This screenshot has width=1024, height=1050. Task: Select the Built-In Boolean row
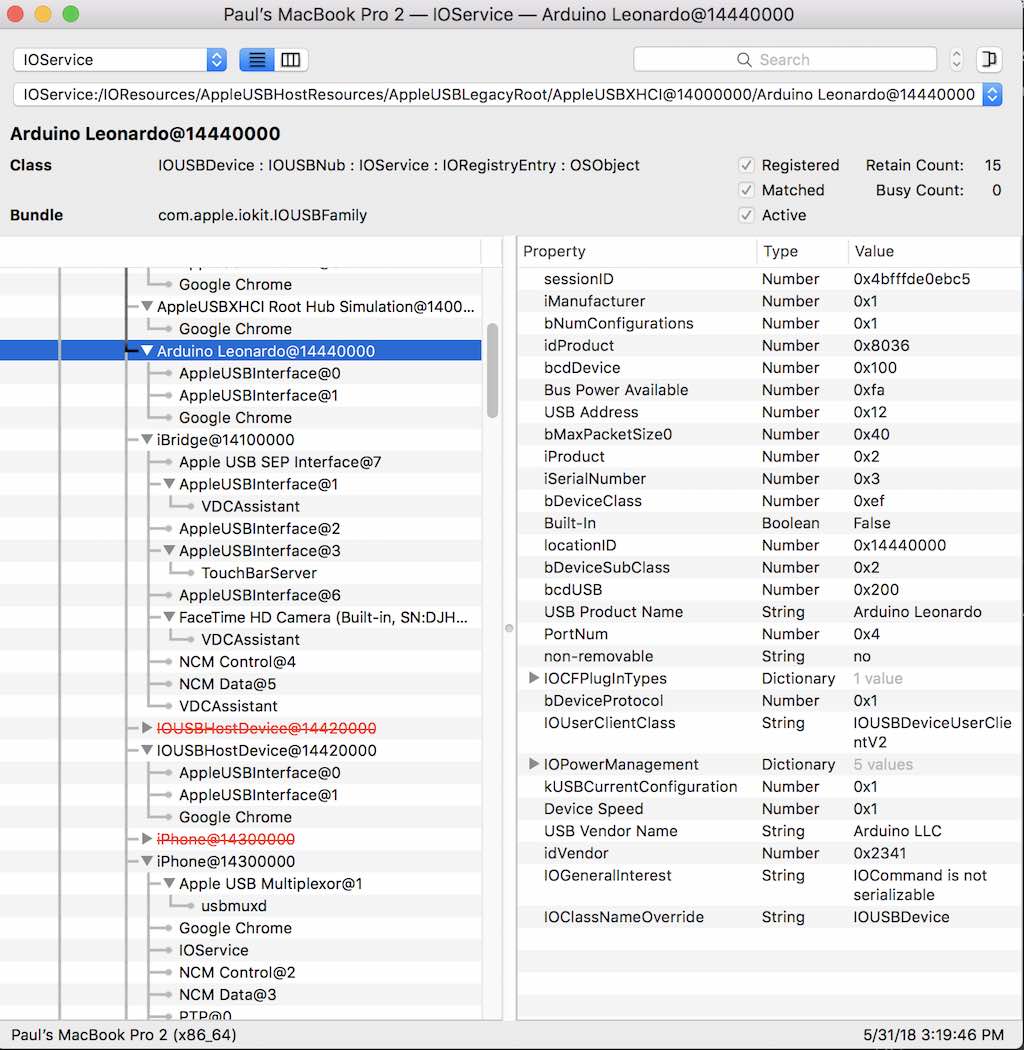[769, 523]
